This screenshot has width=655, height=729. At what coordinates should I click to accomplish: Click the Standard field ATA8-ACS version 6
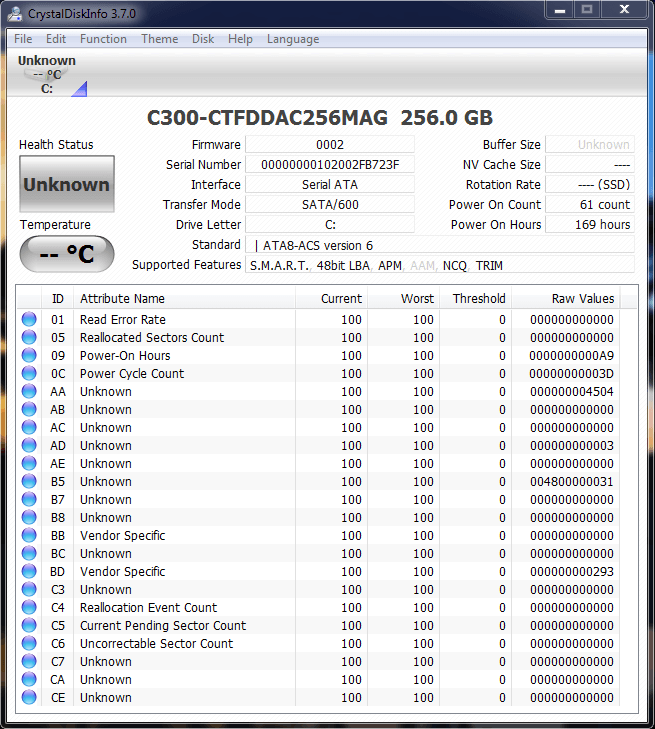[440, 245]
